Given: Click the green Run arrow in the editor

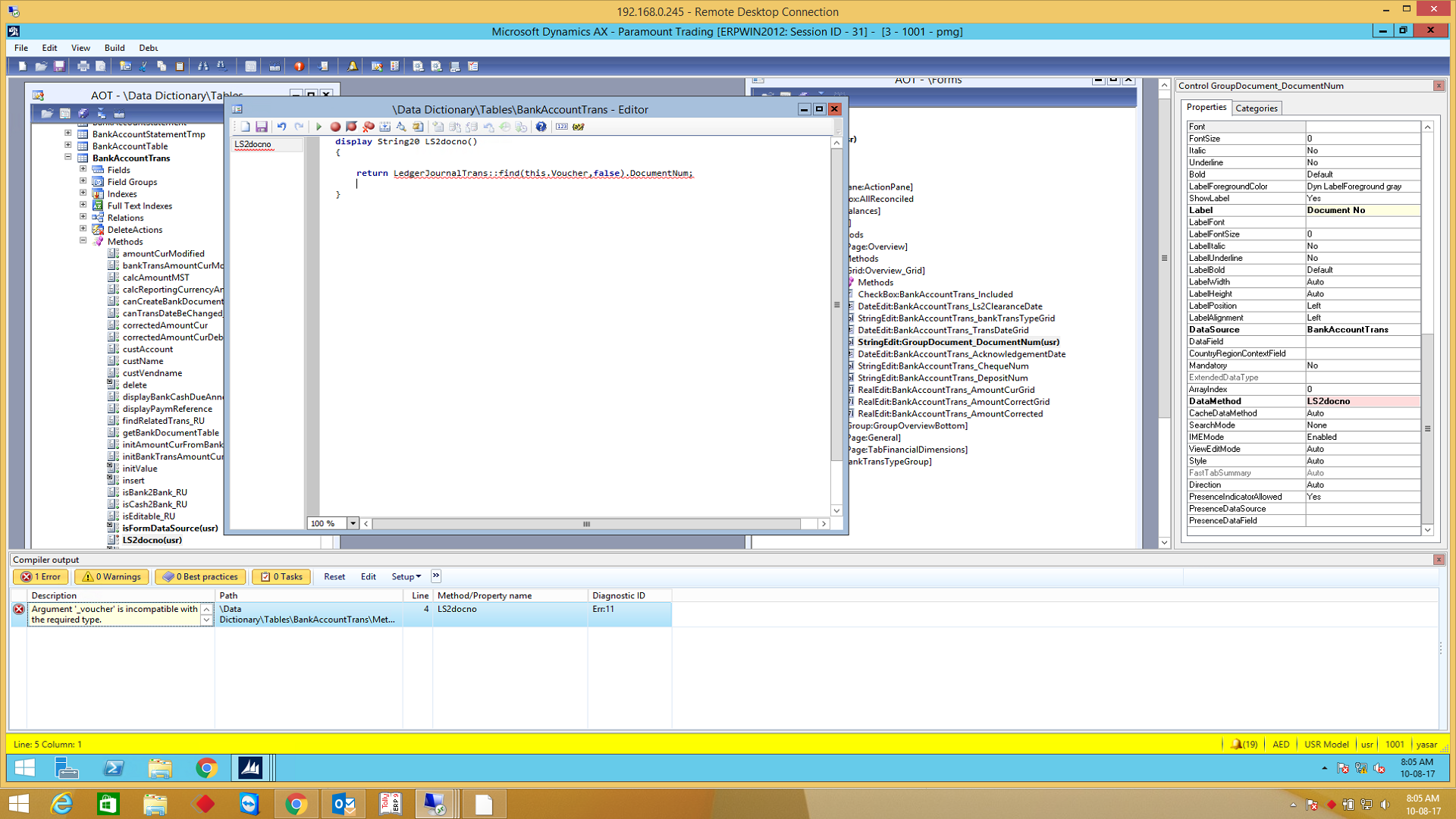Looking at the screenshot, I should pyautogui.click(x=318, y=127).
